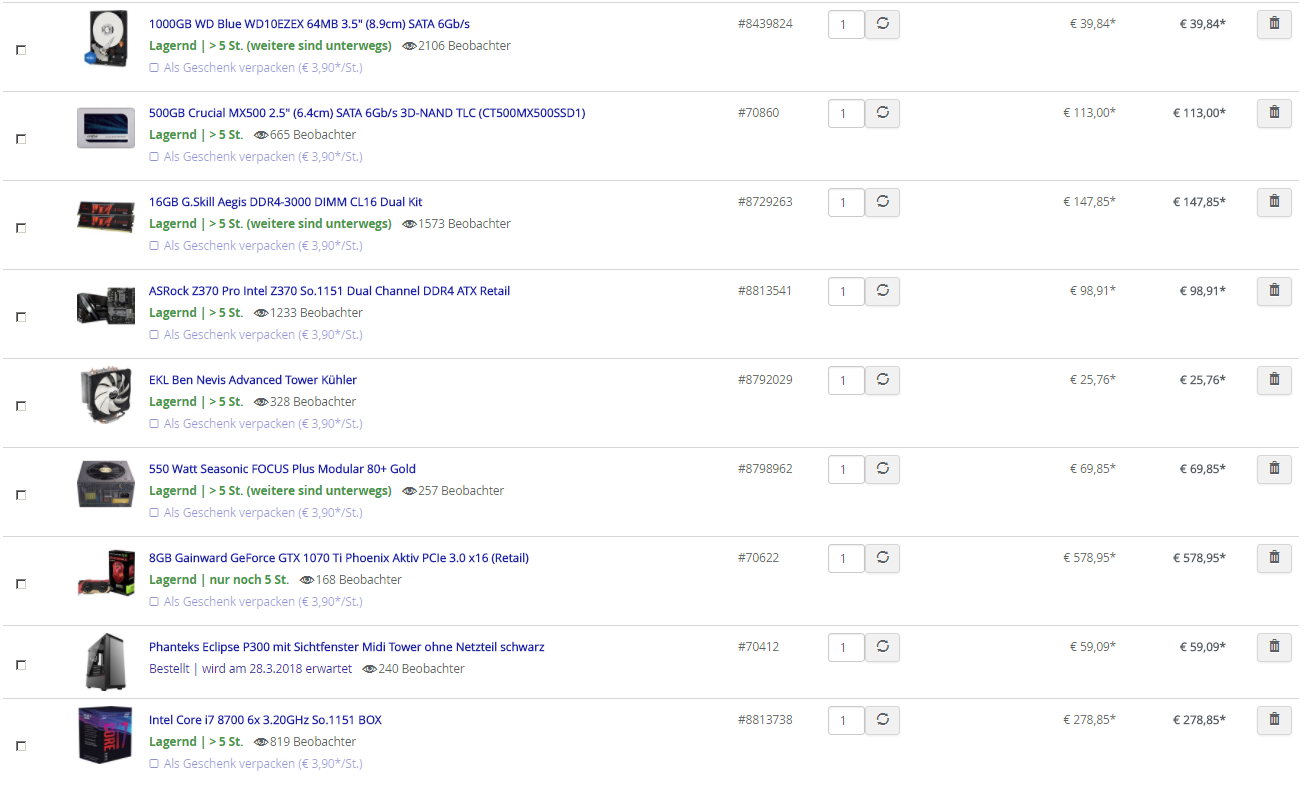Viewport: 1307px width, 785px height.
Task: Enable gift wrapping for Seasonic power supply
Action: coord(154,513)
